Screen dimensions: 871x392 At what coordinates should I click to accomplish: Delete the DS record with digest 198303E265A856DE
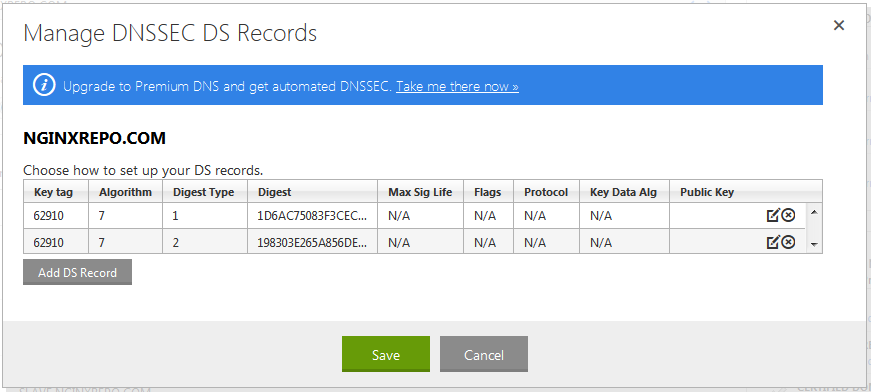(x=788, y=242)
